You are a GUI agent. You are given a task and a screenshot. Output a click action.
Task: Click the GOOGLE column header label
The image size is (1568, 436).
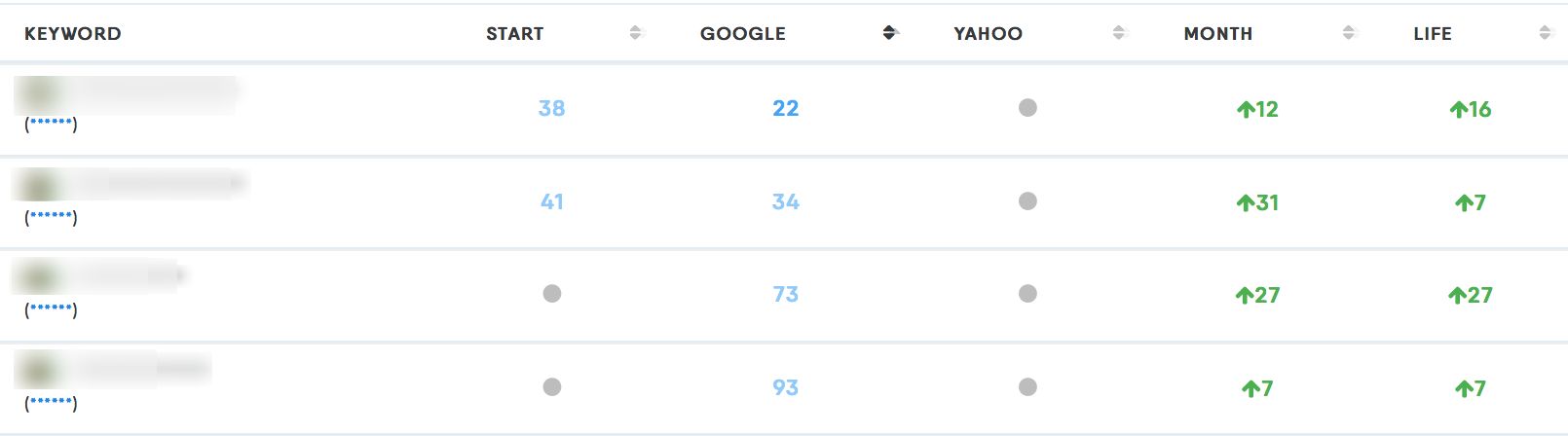point(742,33)
